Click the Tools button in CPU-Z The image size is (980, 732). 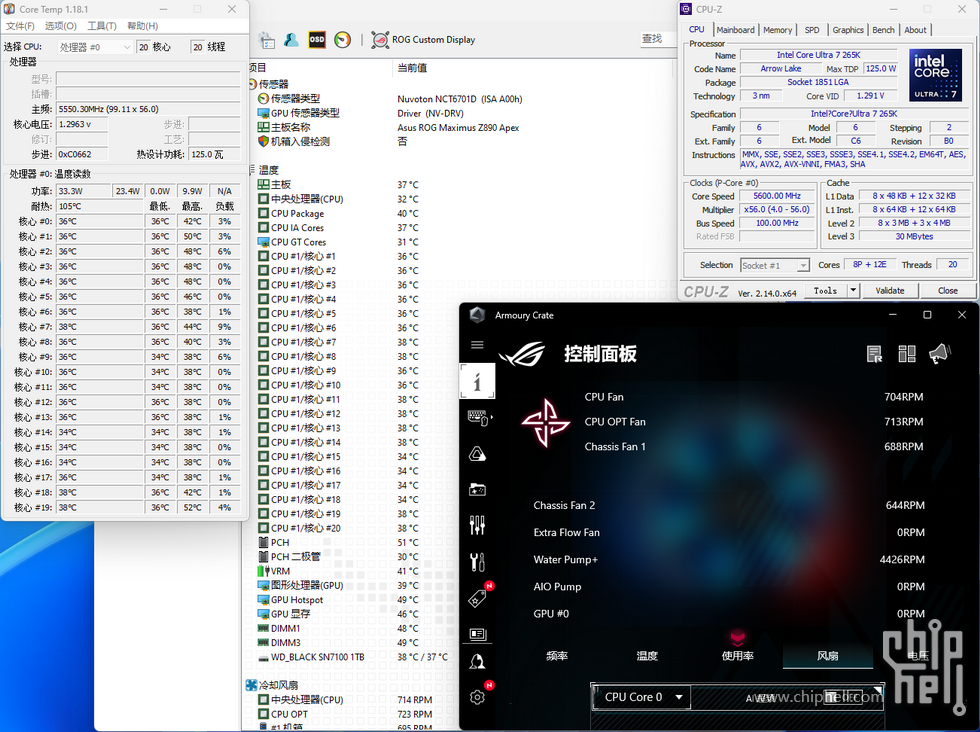(x=825, y=291)
